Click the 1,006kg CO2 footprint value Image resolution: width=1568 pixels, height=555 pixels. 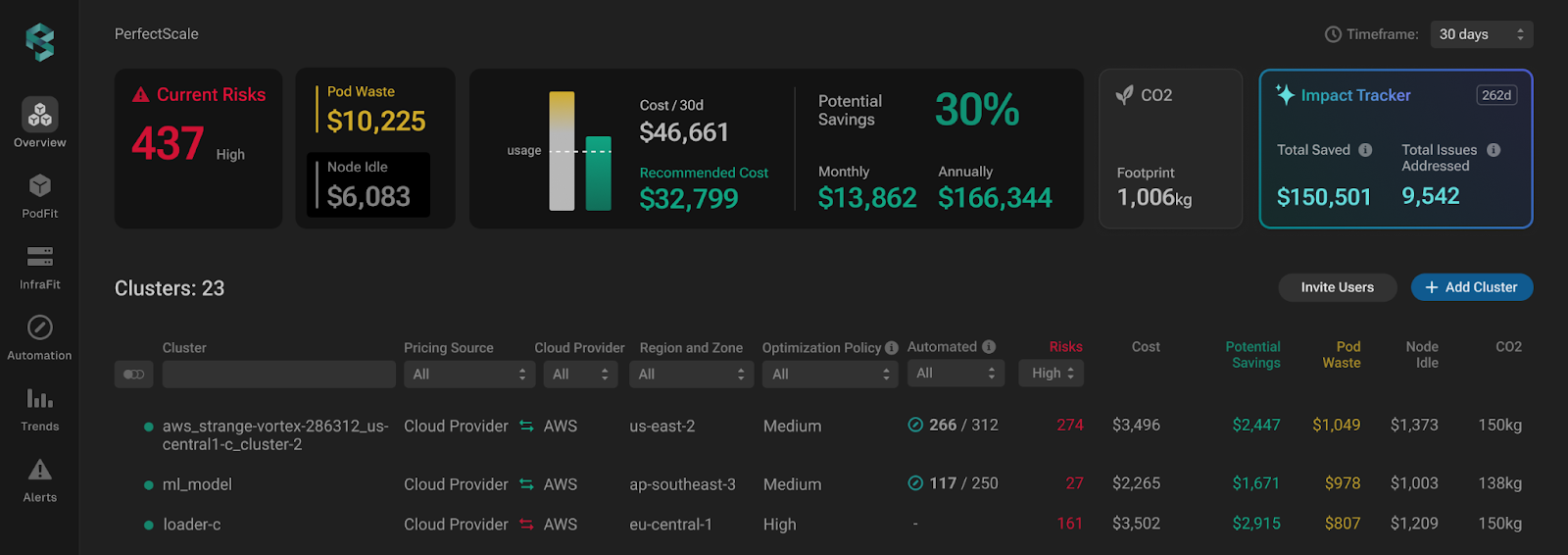pos(1154,198)
